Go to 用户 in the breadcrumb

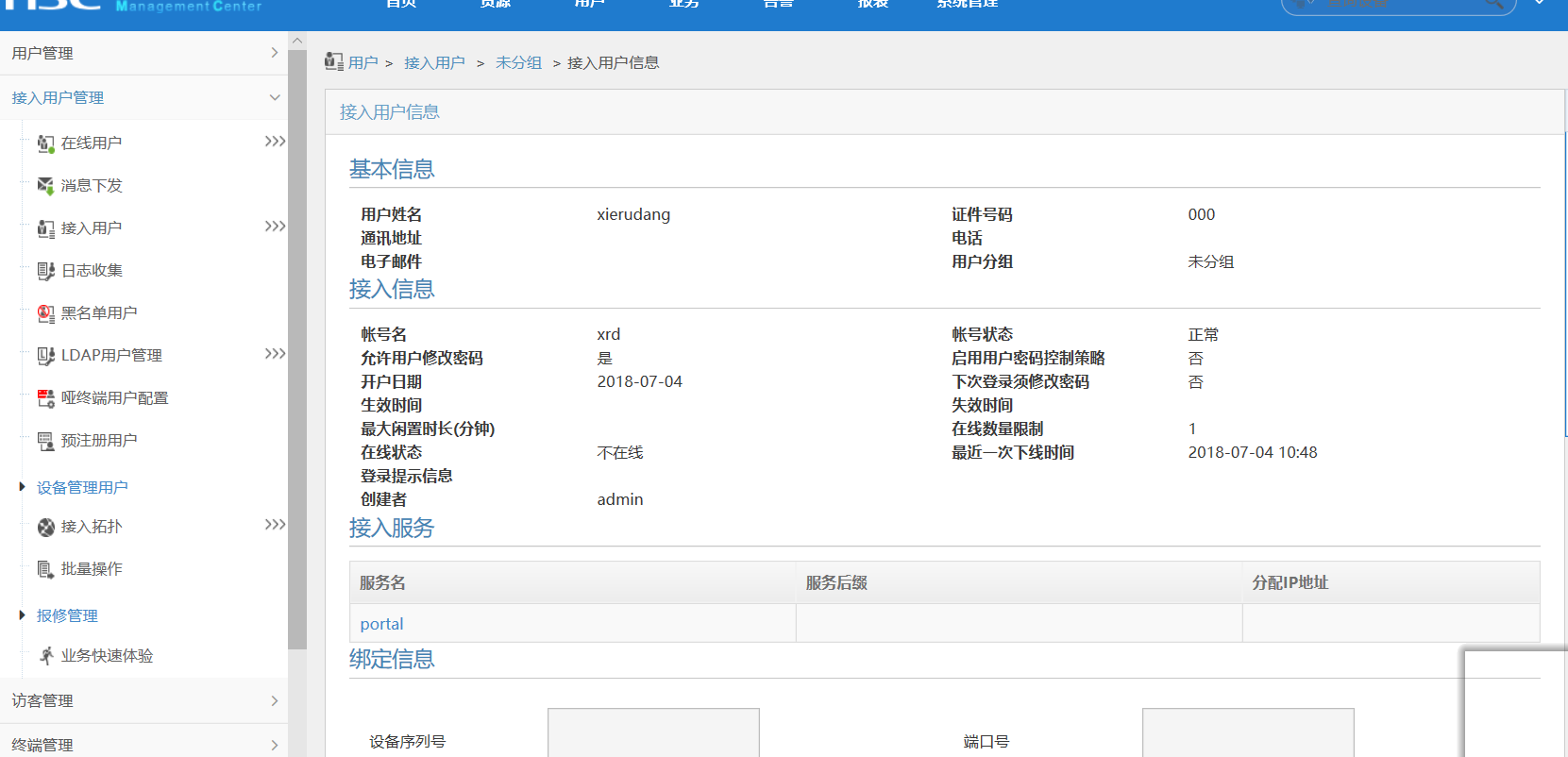tap(363, 63)
